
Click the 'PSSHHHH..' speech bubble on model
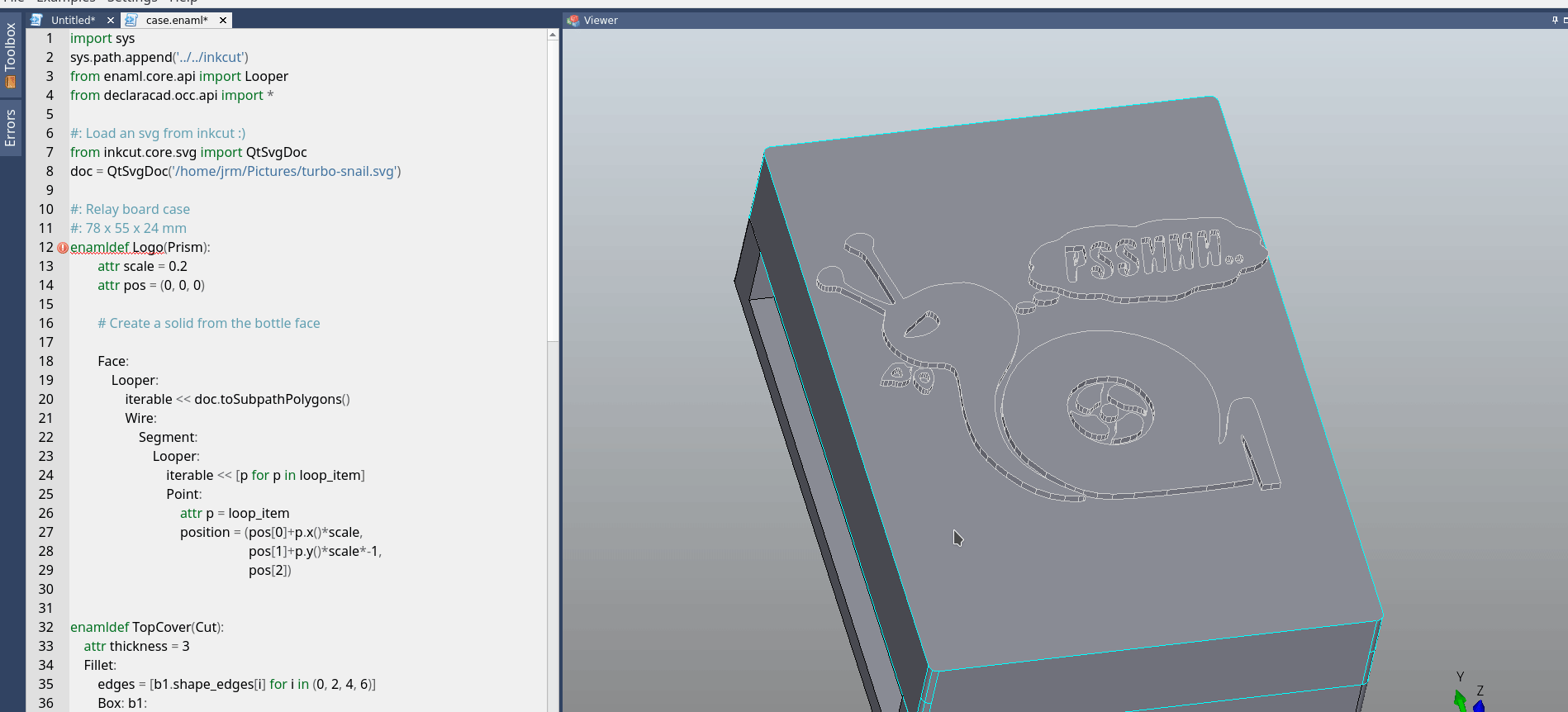coord(1147,259)
